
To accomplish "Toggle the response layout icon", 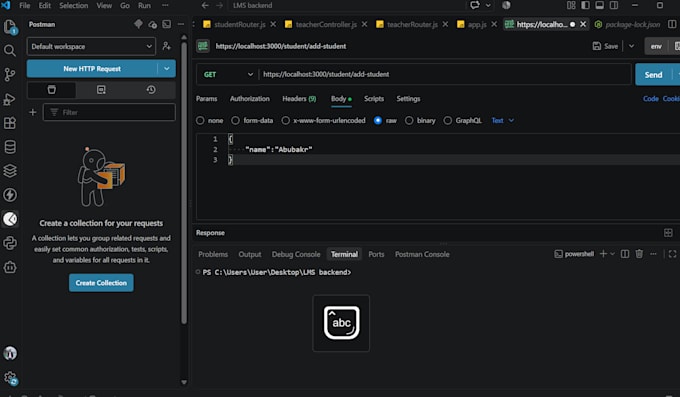I will [668, 233].
